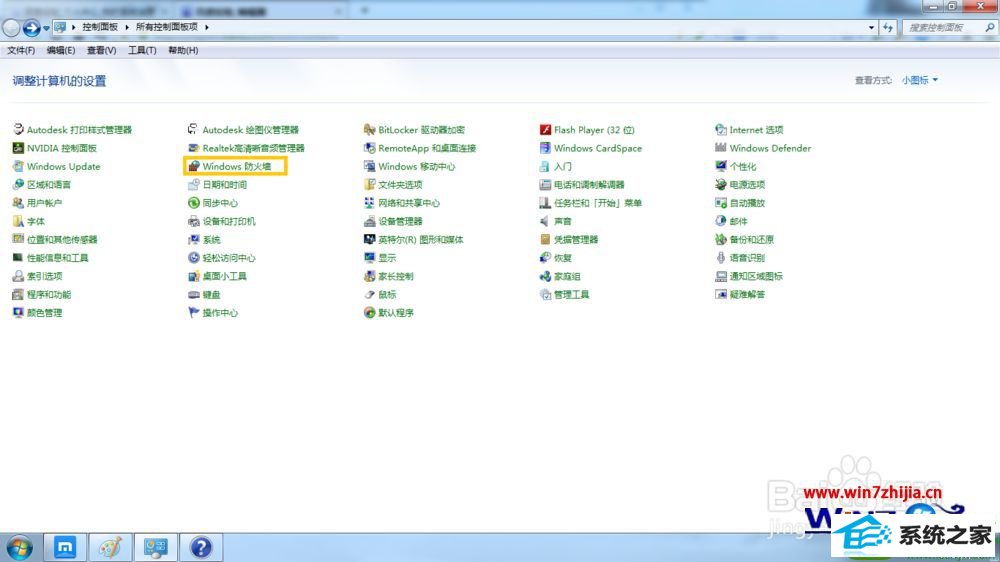Click the Windows Update icon
The height and width of the screenshot is (562, 1000).
pyautogui.click(x=18, y=166)
